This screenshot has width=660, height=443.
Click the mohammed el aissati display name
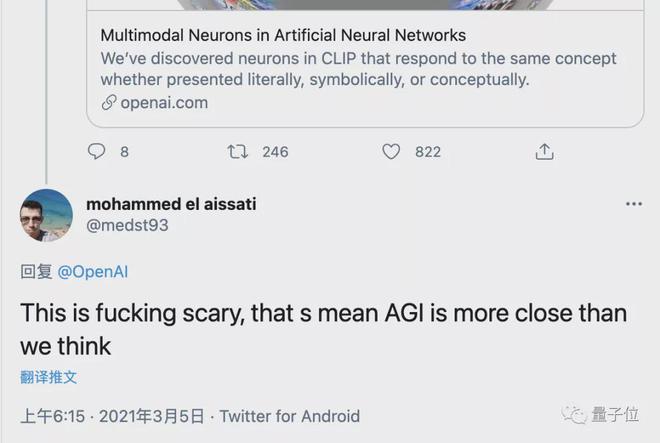click(171, 204)
